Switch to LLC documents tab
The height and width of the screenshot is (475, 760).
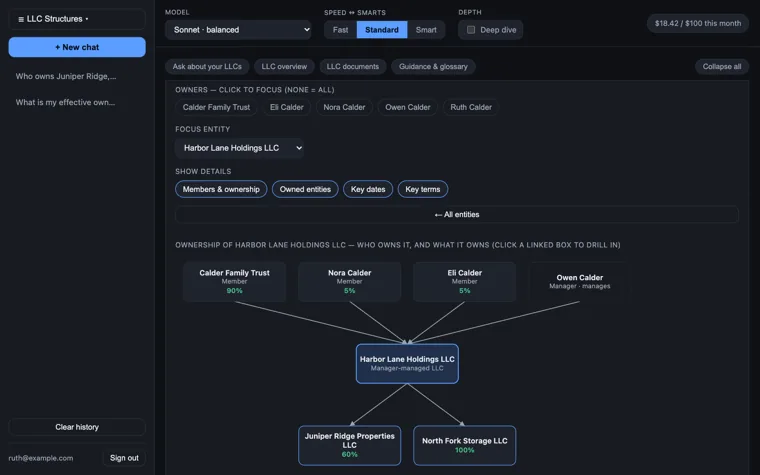point(353,66)
